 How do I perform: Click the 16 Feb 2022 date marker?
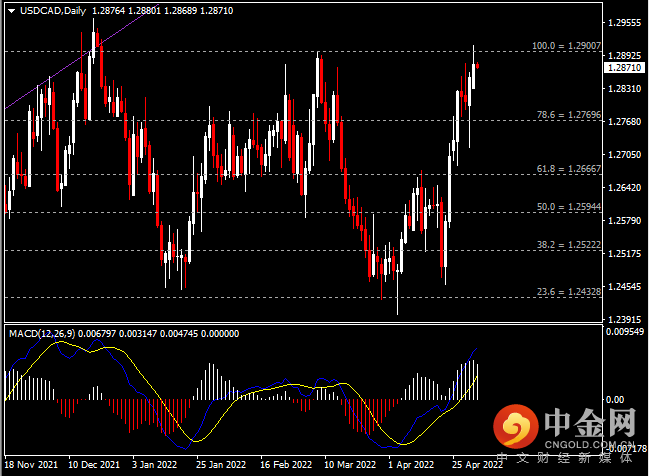tap(286, 464)
